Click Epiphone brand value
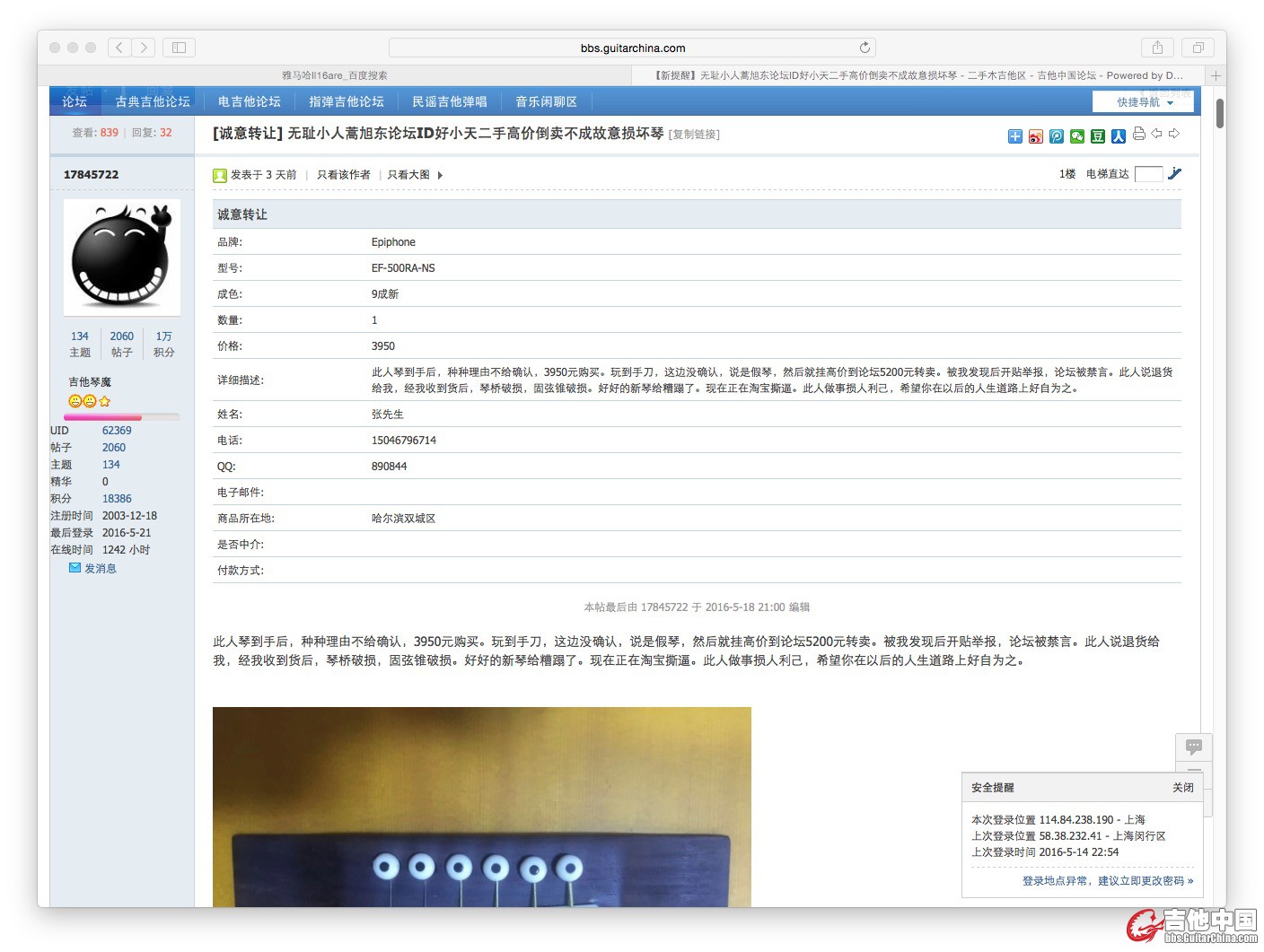This screenshot has width=1264, height=952. (x=393, y=242)
